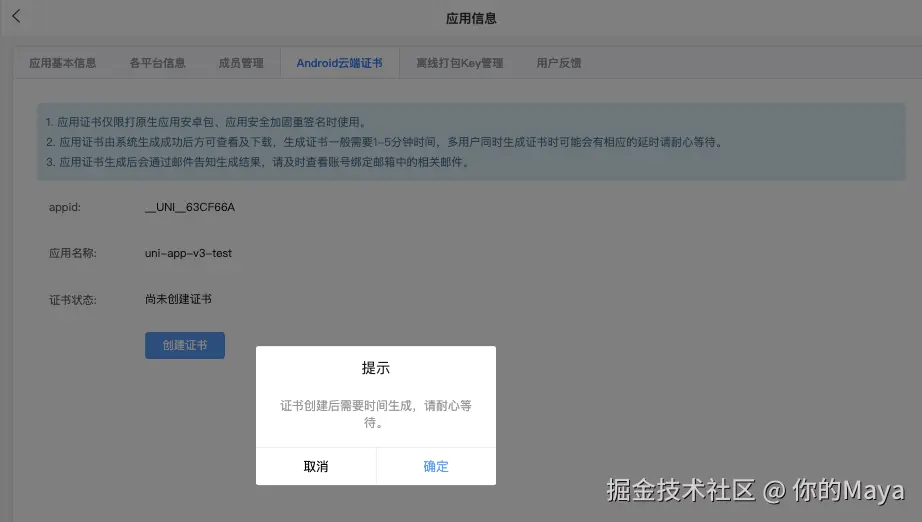Click the dialog message about 证书创建后需要时间生成
Image resolution: width=922 pixels, height=522 pixels.
[x=376, y=414]
